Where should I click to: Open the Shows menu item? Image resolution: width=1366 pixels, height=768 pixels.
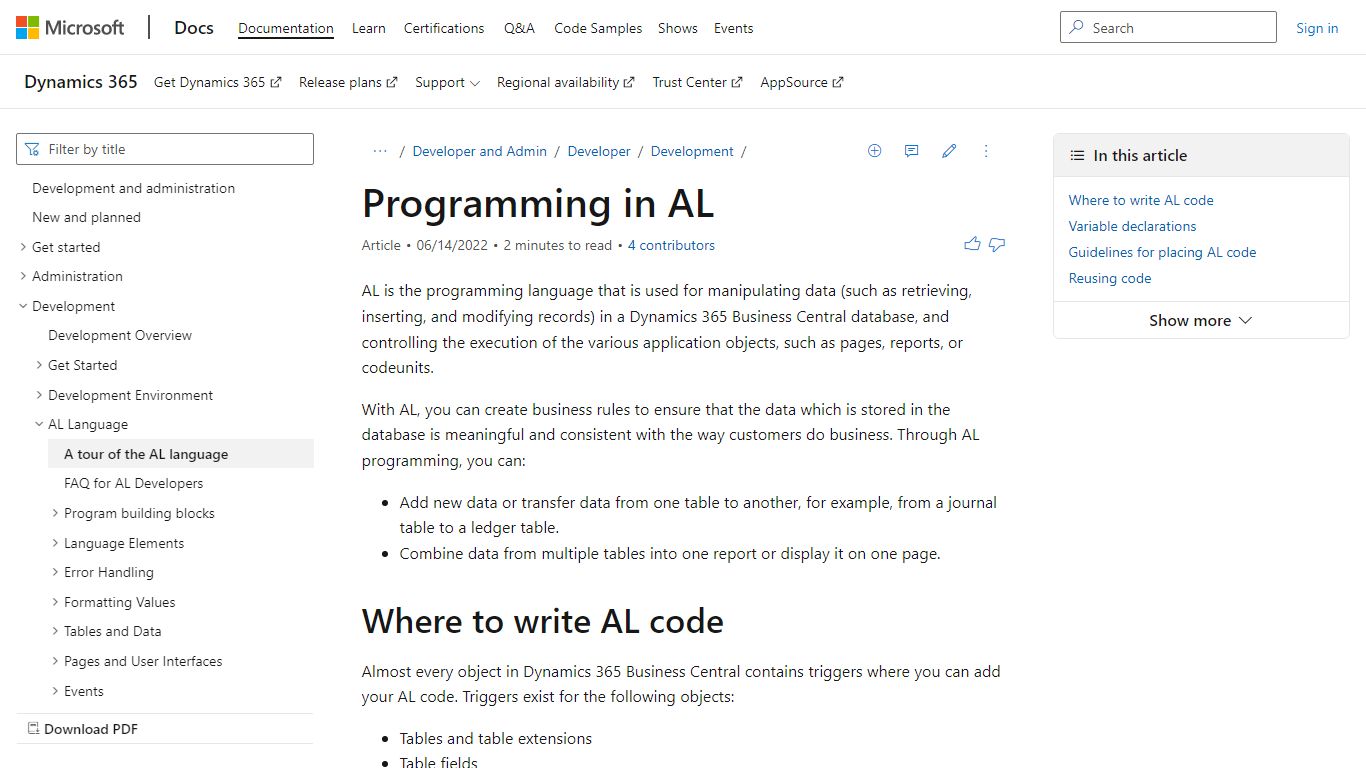pyautogui.click(x=678, y=28)
